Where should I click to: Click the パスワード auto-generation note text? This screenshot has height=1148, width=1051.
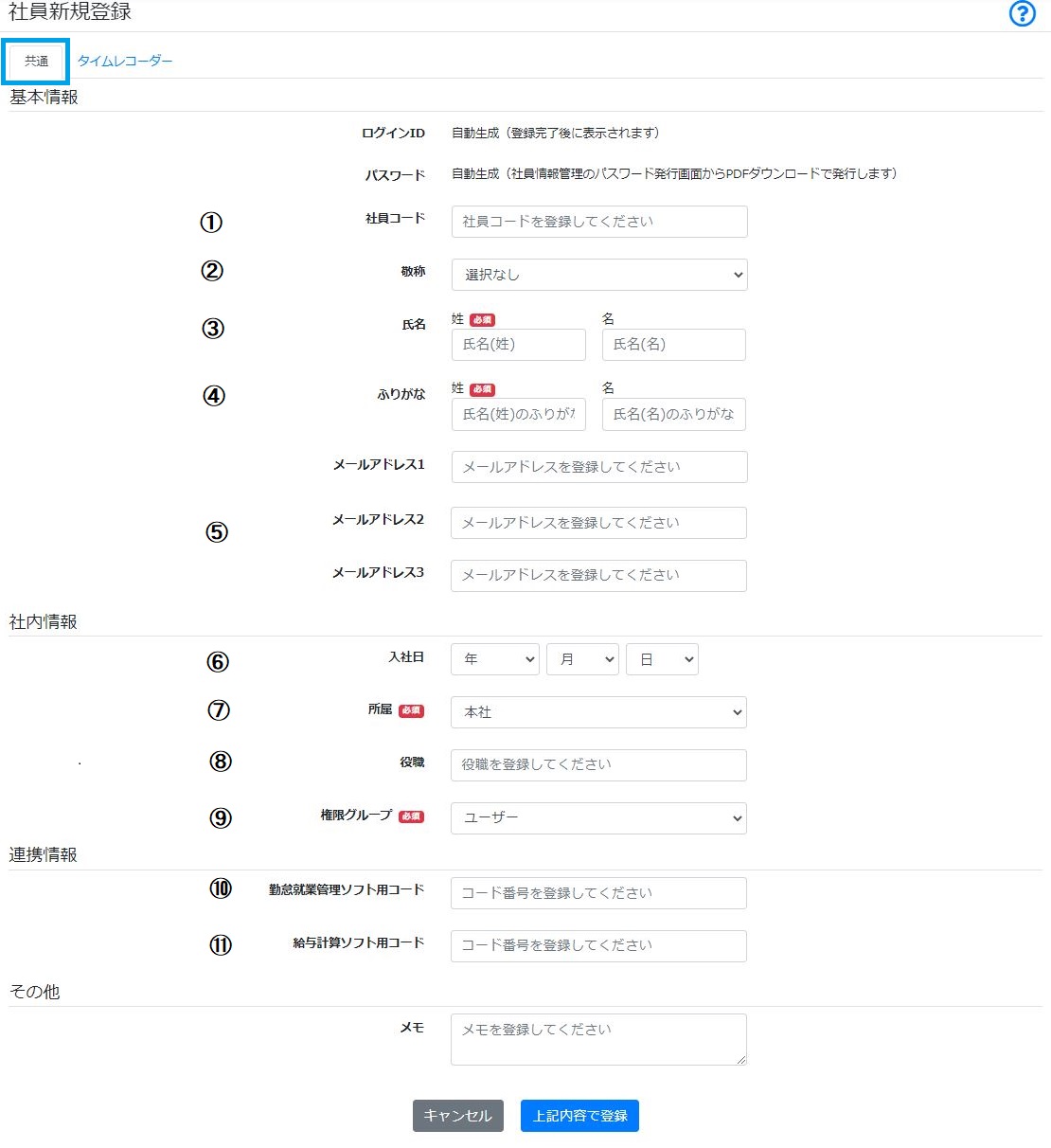click(674, 174)
